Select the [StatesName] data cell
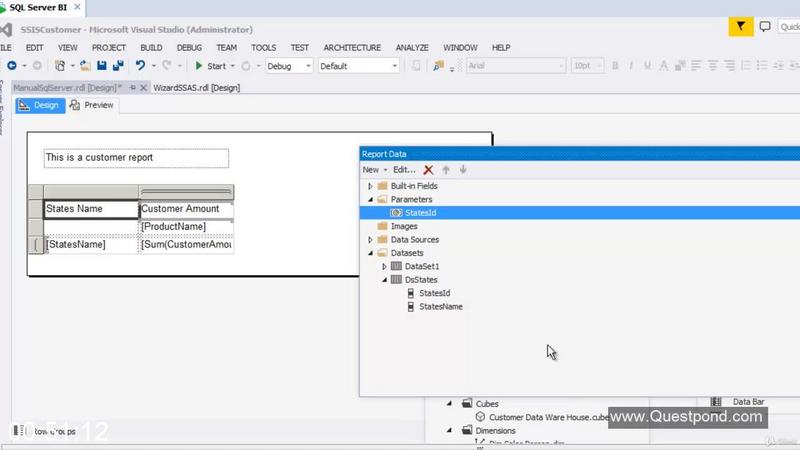The image size is (800, 450). coord(91,244)
